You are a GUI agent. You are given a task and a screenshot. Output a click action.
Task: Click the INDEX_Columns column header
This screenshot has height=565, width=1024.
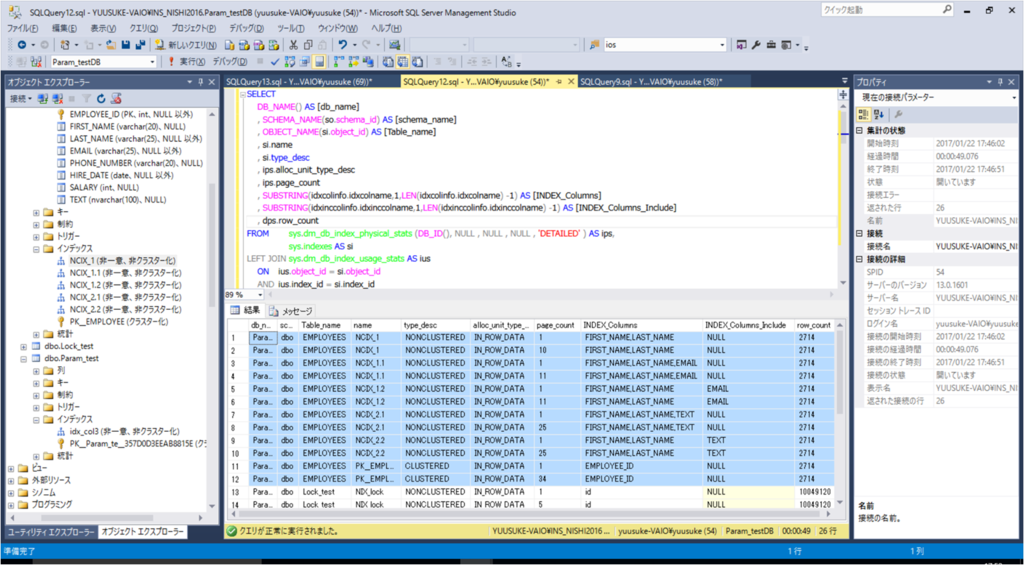[x=642, y=325]
